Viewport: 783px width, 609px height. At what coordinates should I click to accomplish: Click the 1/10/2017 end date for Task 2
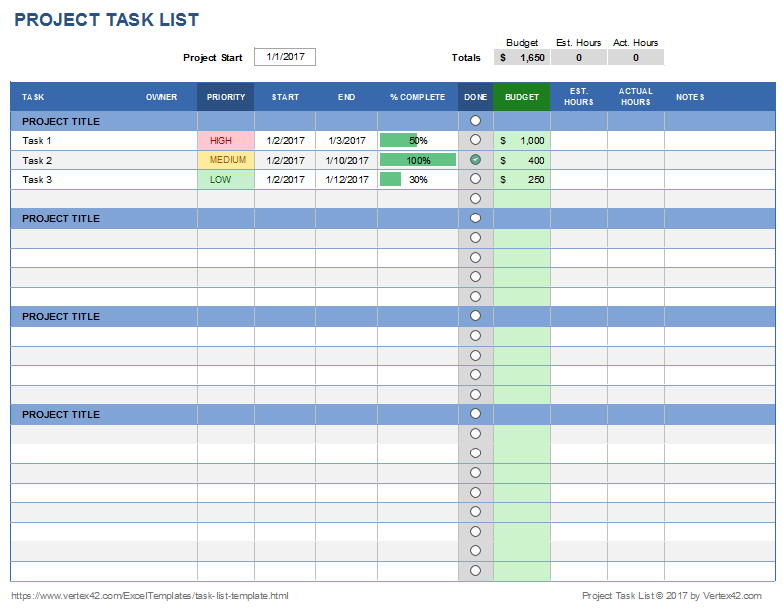(x=346, y=160)
